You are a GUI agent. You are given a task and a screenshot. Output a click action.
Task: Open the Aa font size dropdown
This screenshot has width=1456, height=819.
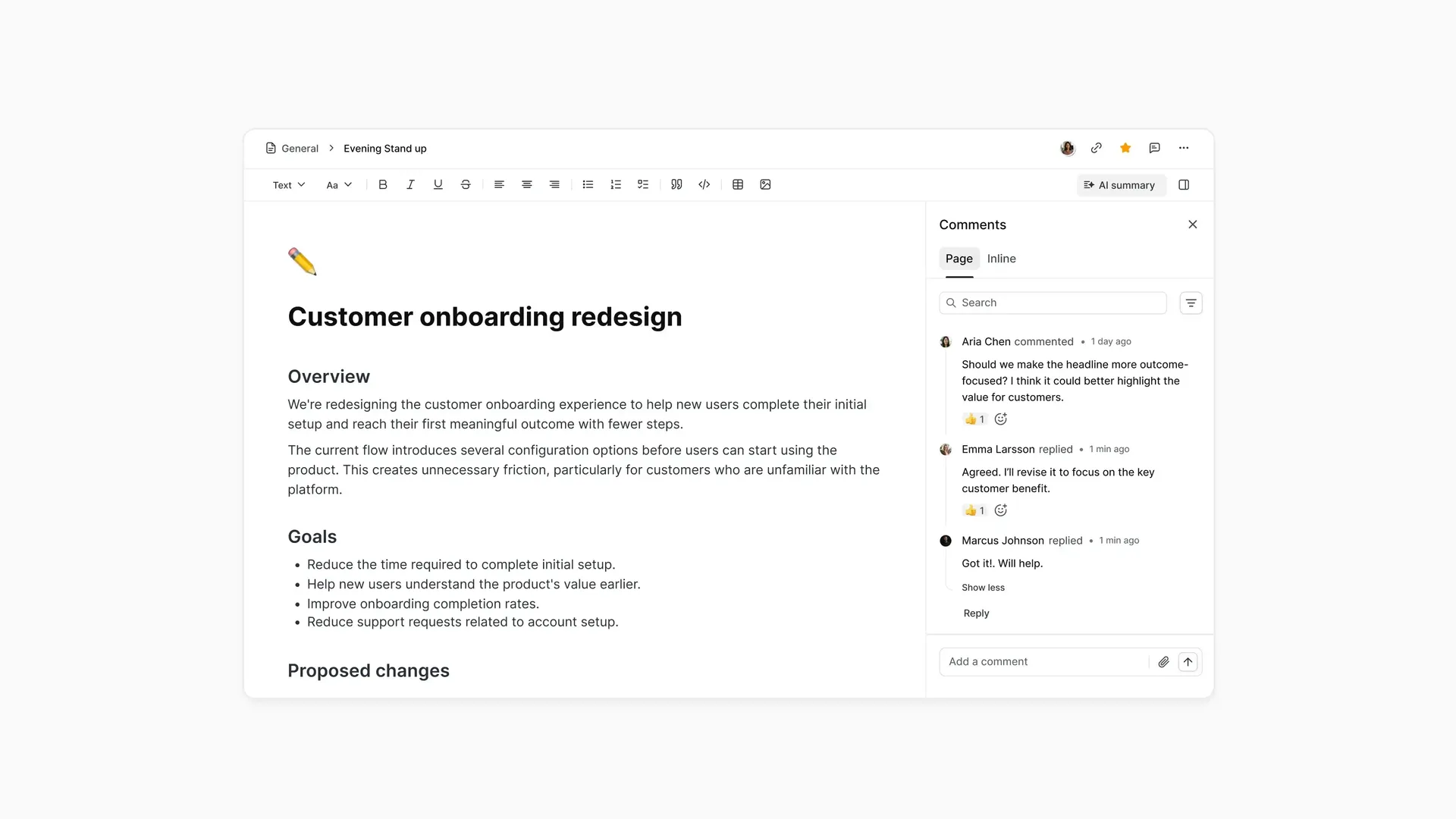click(339, 185)
